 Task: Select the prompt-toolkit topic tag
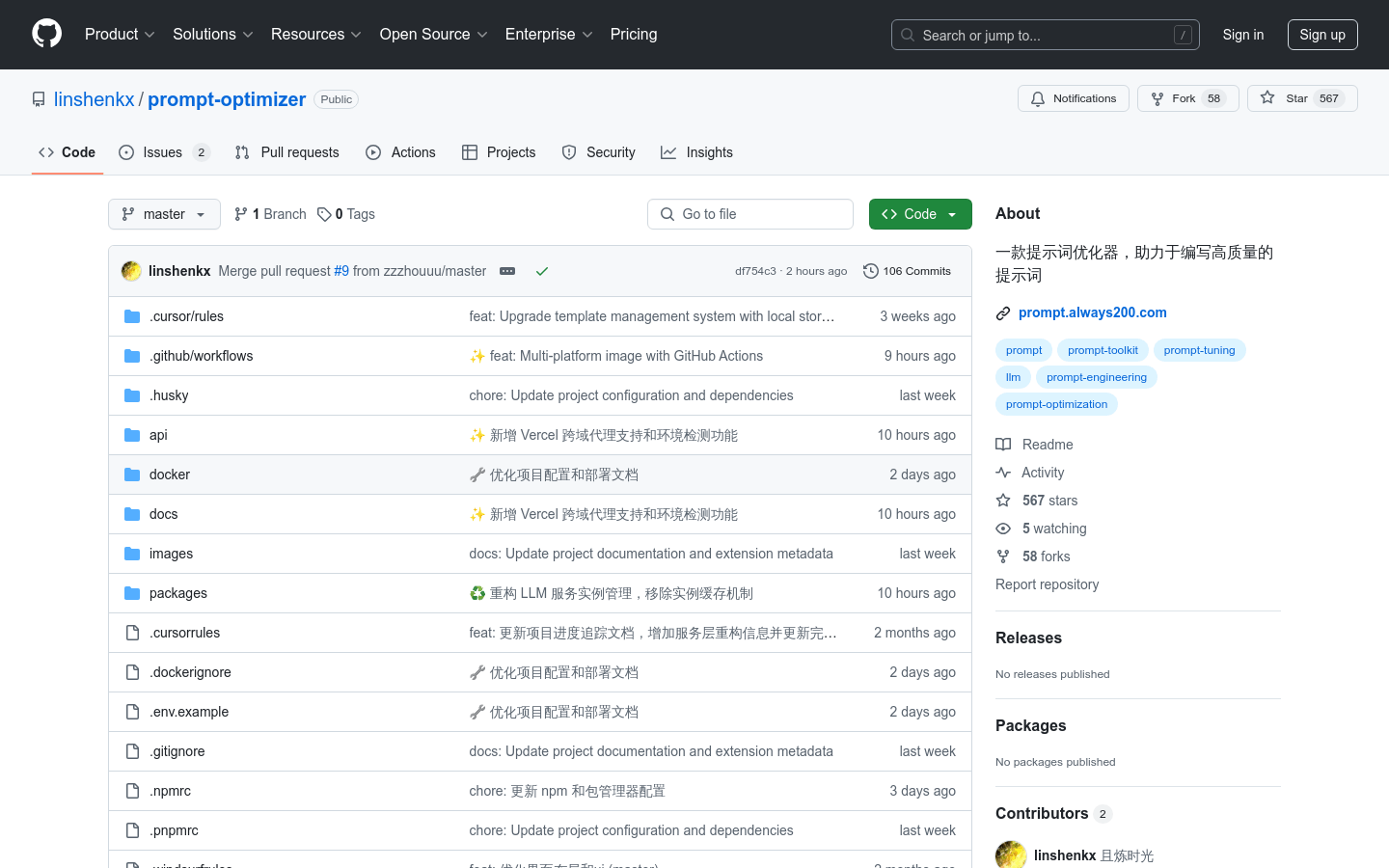(1103, 350)
